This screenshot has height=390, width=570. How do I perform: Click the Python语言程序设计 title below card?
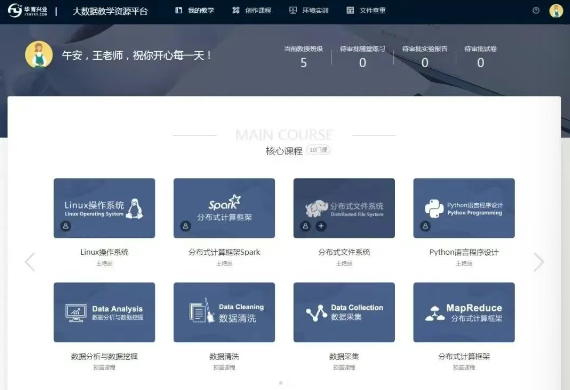464,252
